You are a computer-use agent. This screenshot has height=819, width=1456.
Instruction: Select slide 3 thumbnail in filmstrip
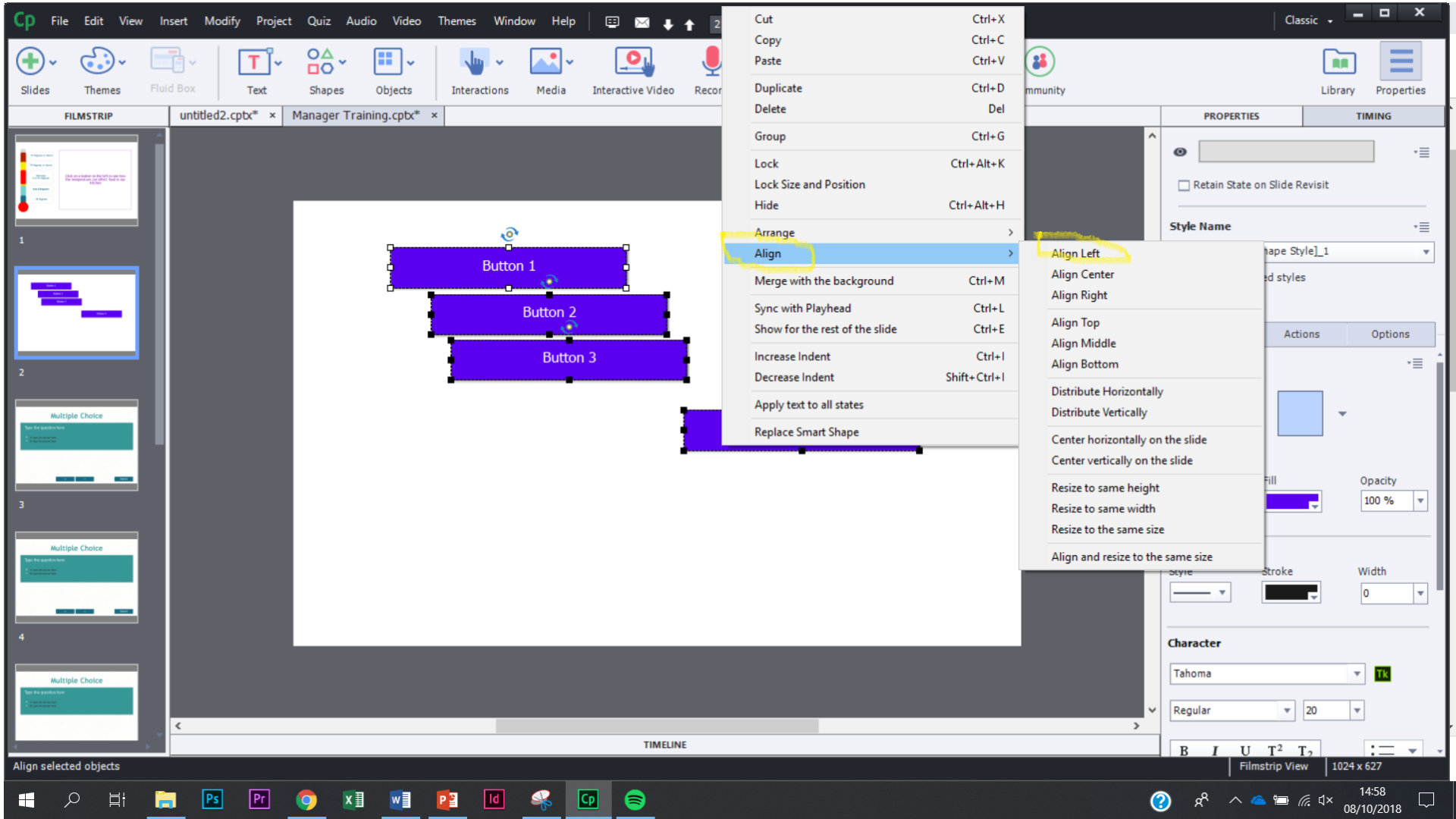pos(77,445)
